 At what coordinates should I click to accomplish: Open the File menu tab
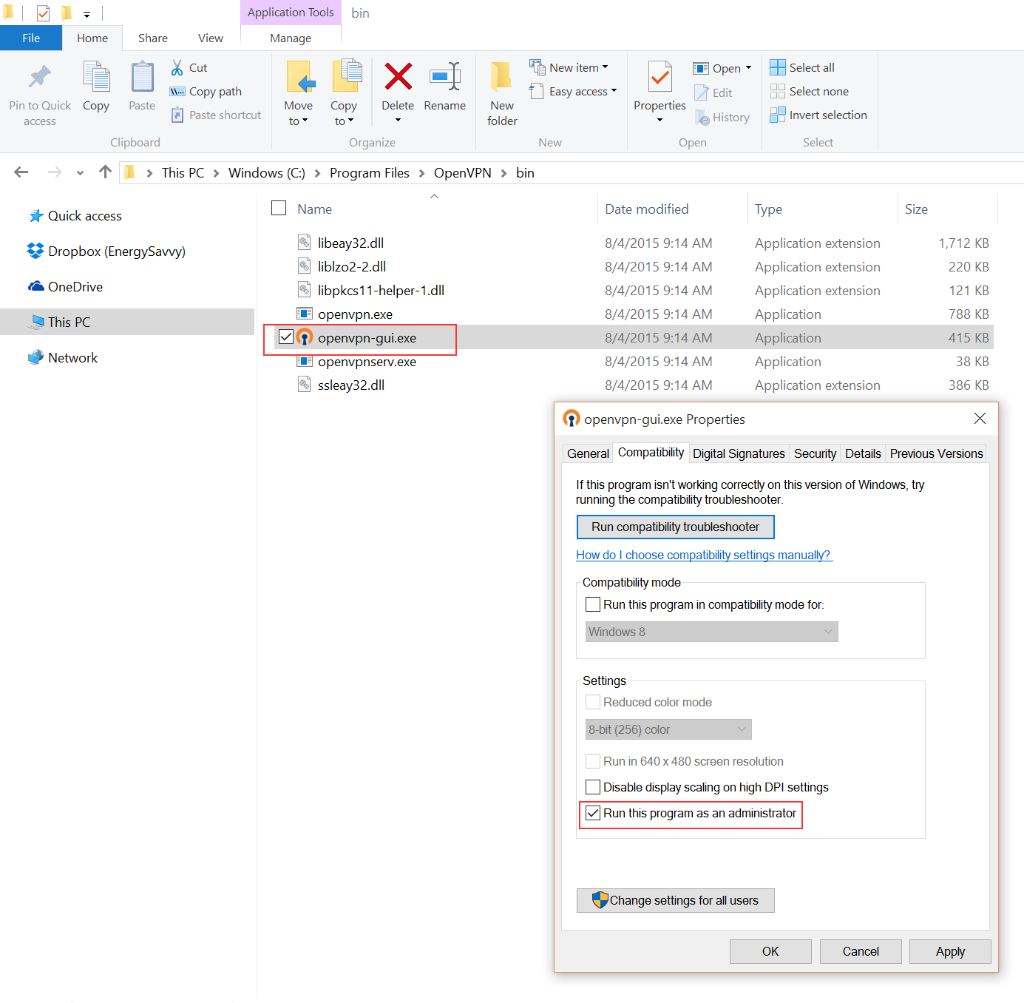click(x=31, y=38)
